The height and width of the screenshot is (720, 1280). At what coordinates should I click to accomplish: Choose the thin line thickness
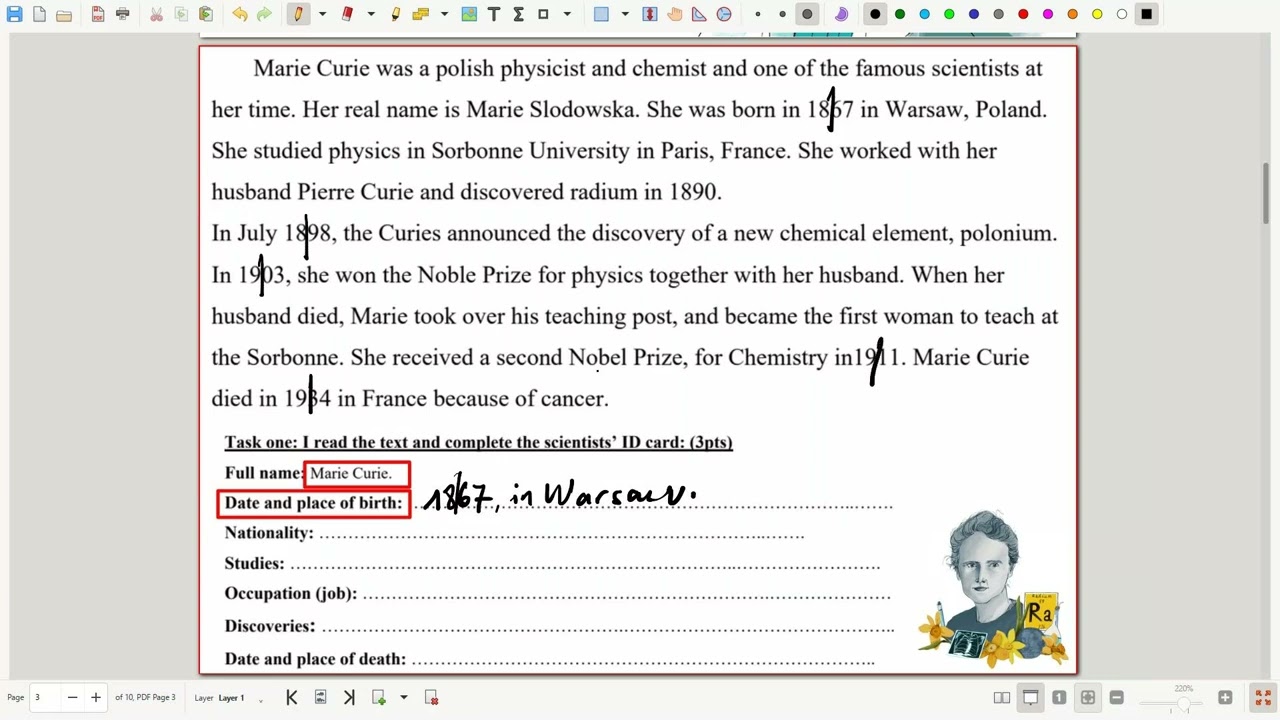pos(758,14)
